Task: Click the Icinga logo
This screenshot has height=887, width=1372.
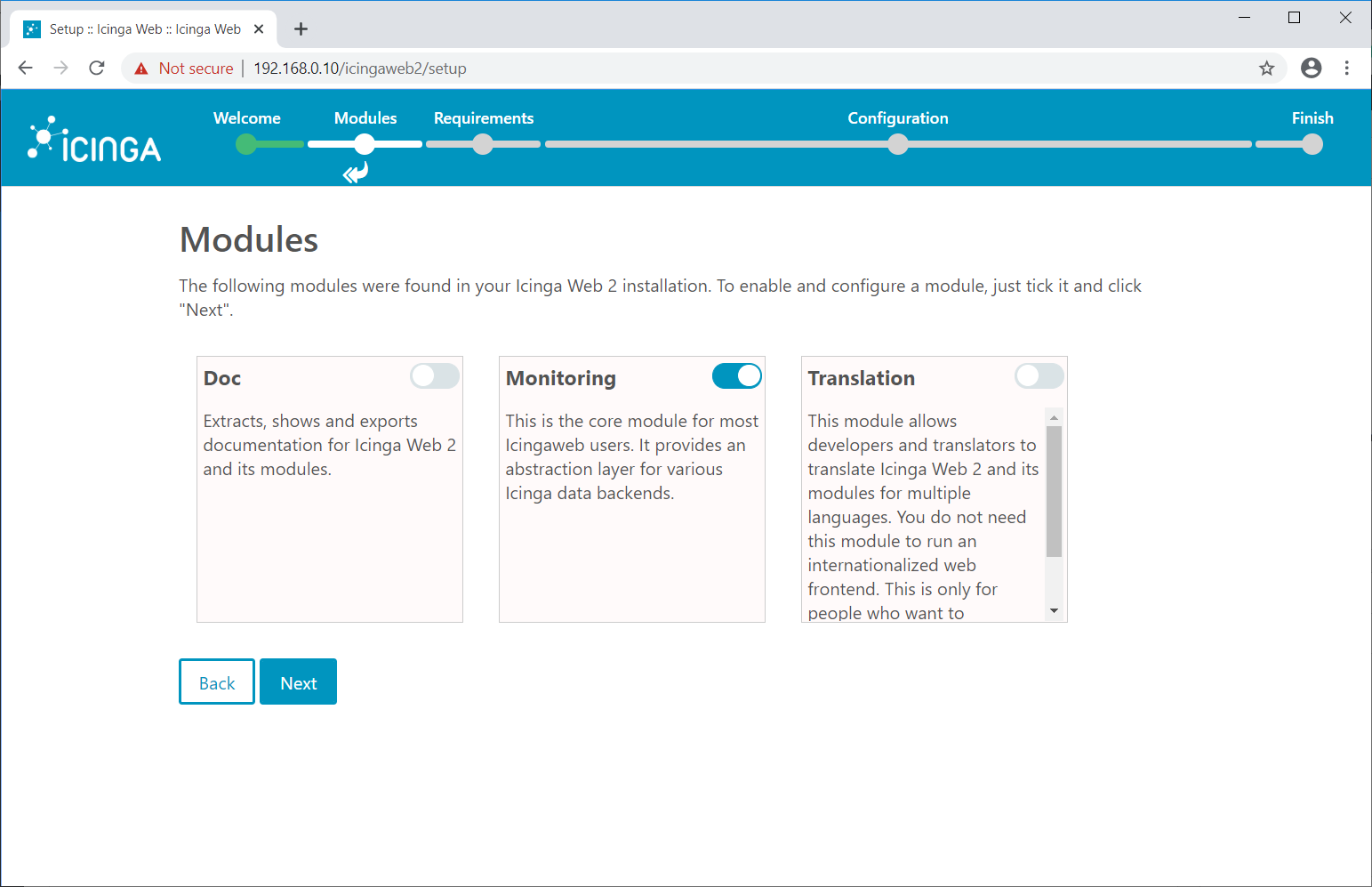Action: click(94, 140)
